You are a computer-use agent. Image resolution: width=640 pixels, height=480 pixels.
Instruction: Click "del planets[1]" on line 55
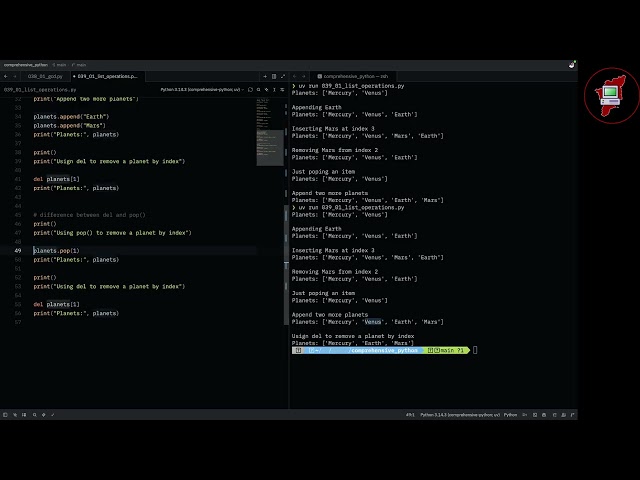tap(56, 304)
